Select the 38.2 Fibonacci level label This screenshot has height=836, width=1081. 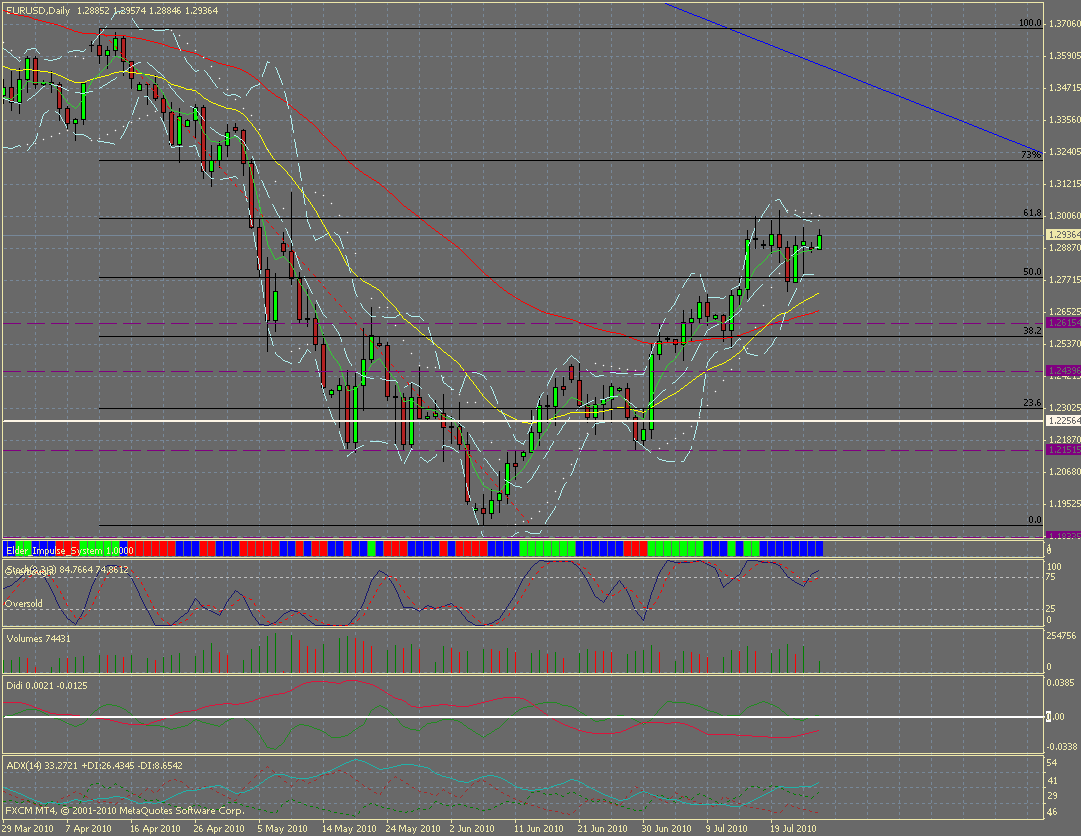pyautogui.click(x=1032, y=331)
